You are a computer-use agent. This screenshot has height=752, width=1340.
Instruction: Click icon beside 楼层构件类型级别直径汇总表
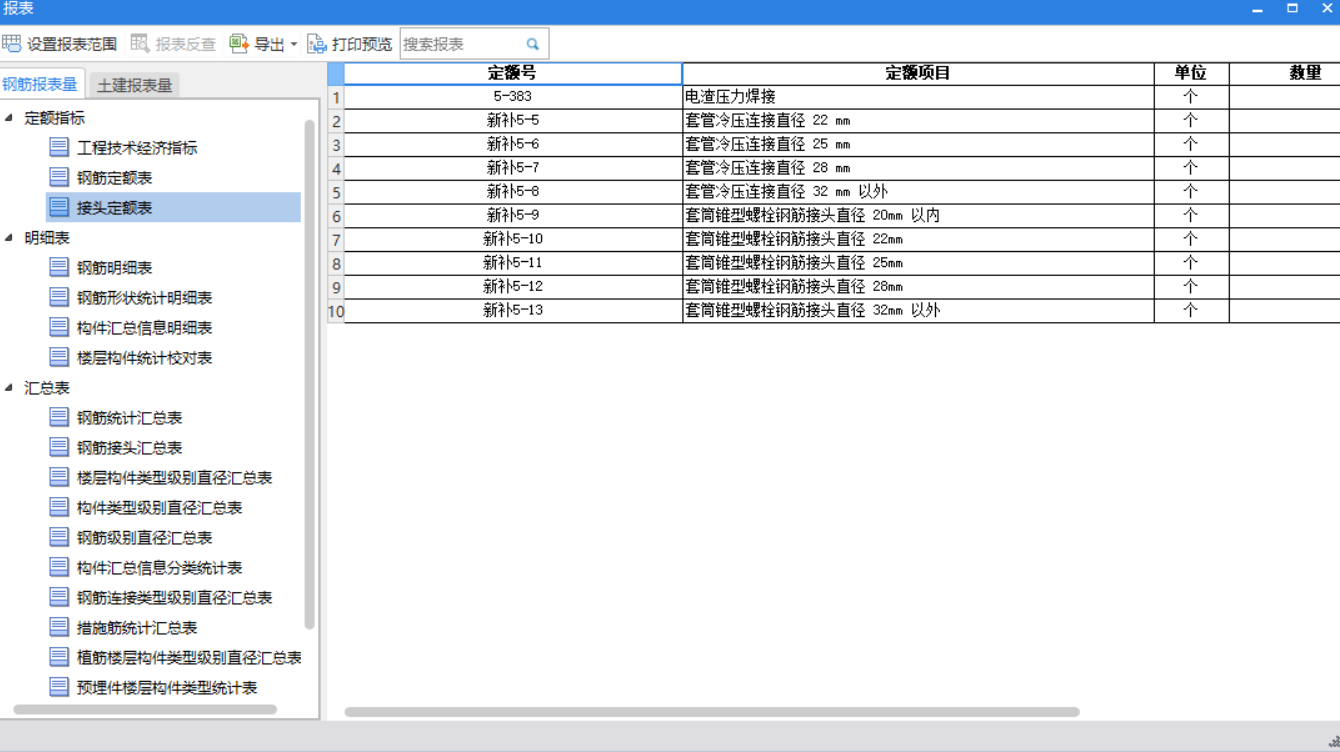[59, 477]
